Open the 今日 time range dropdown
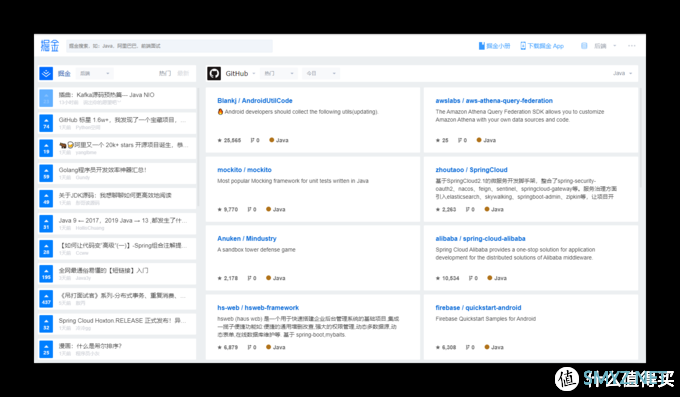Image resolution: width=680 pixels, height=397 pixels. point(321,73)
